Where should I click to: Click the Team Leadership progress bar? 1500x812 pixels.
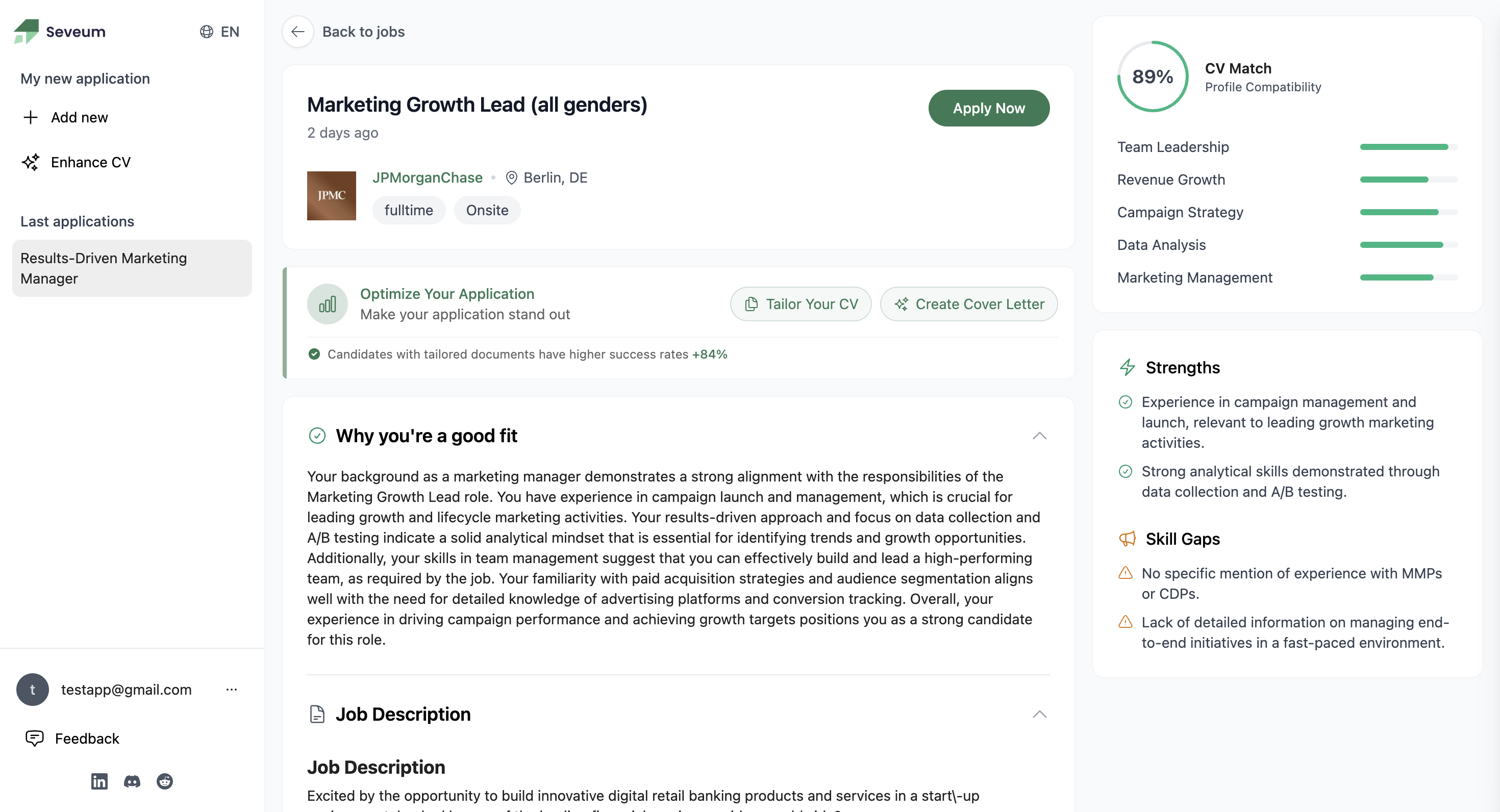[x=1409, y=147]
